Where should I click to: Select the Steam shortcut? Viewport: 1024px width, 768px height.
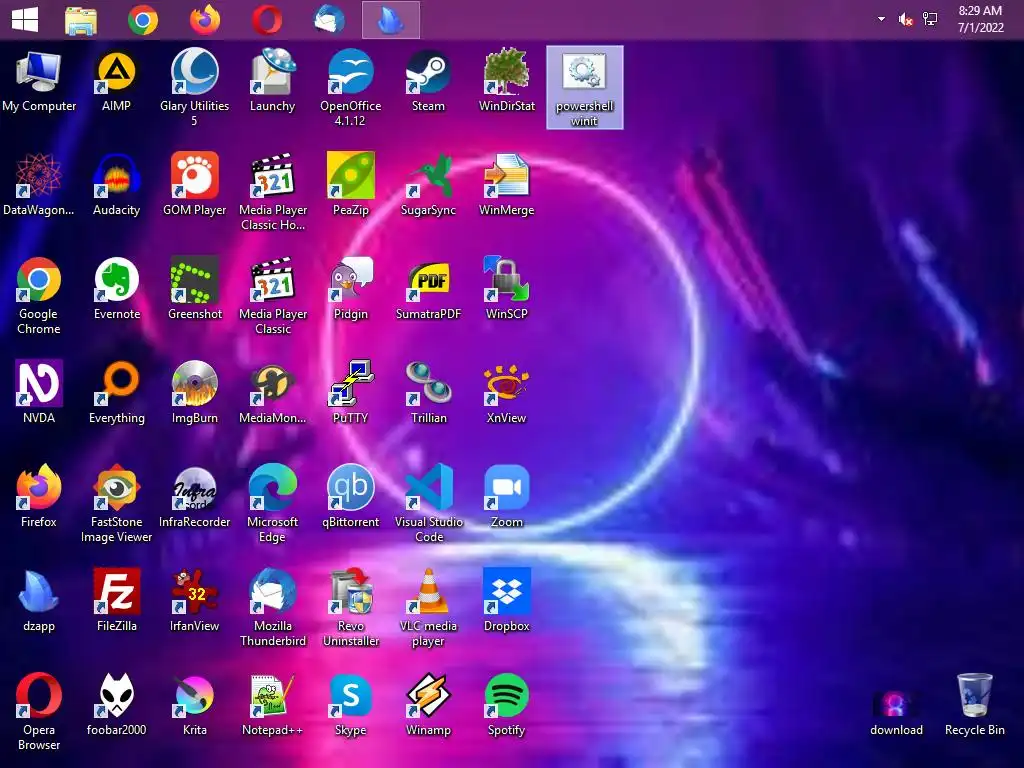tap(428, 81)
